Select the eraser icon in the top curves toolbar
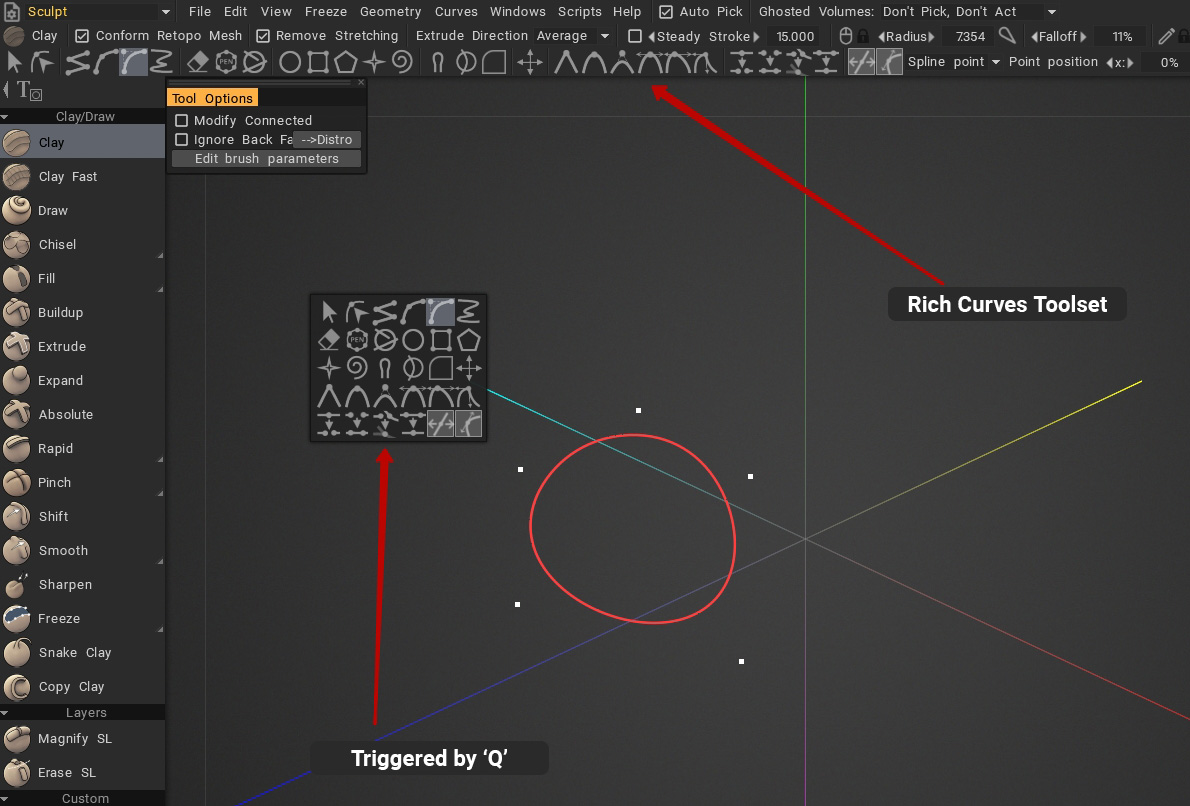This screenshot has width=1190, height=806. point(198,63)
